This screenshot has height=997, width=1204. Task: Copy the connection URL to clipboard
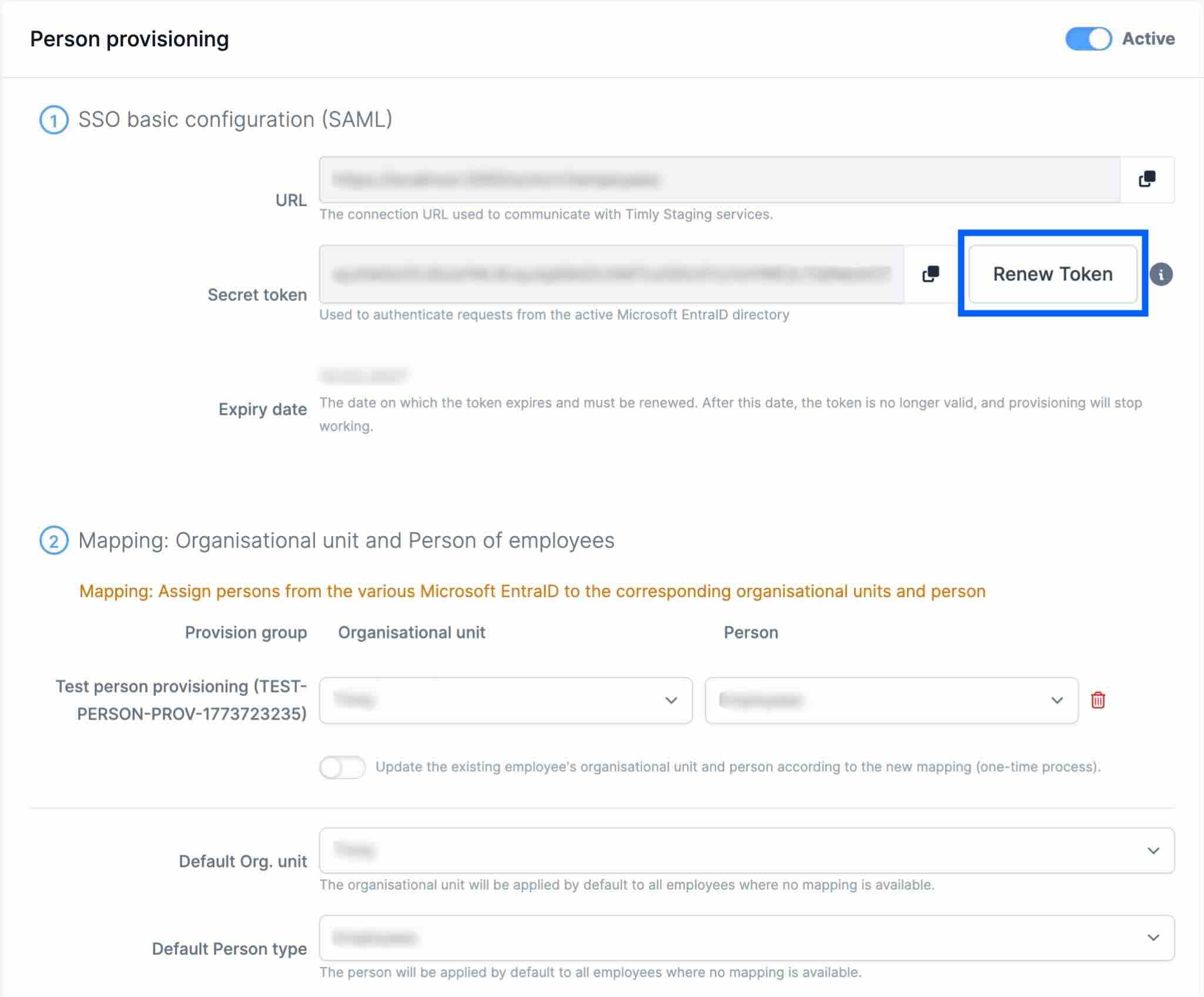click(1147, 179)
